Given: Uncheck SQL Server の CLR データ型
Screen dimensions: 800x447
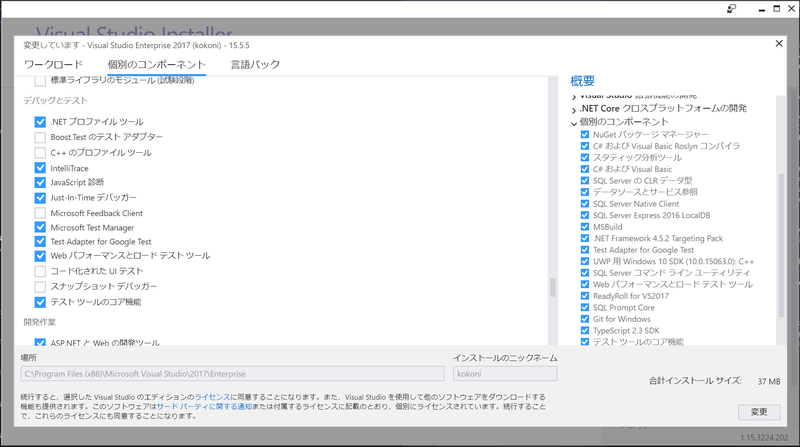Looking at the screenshot, I should 585,181.
